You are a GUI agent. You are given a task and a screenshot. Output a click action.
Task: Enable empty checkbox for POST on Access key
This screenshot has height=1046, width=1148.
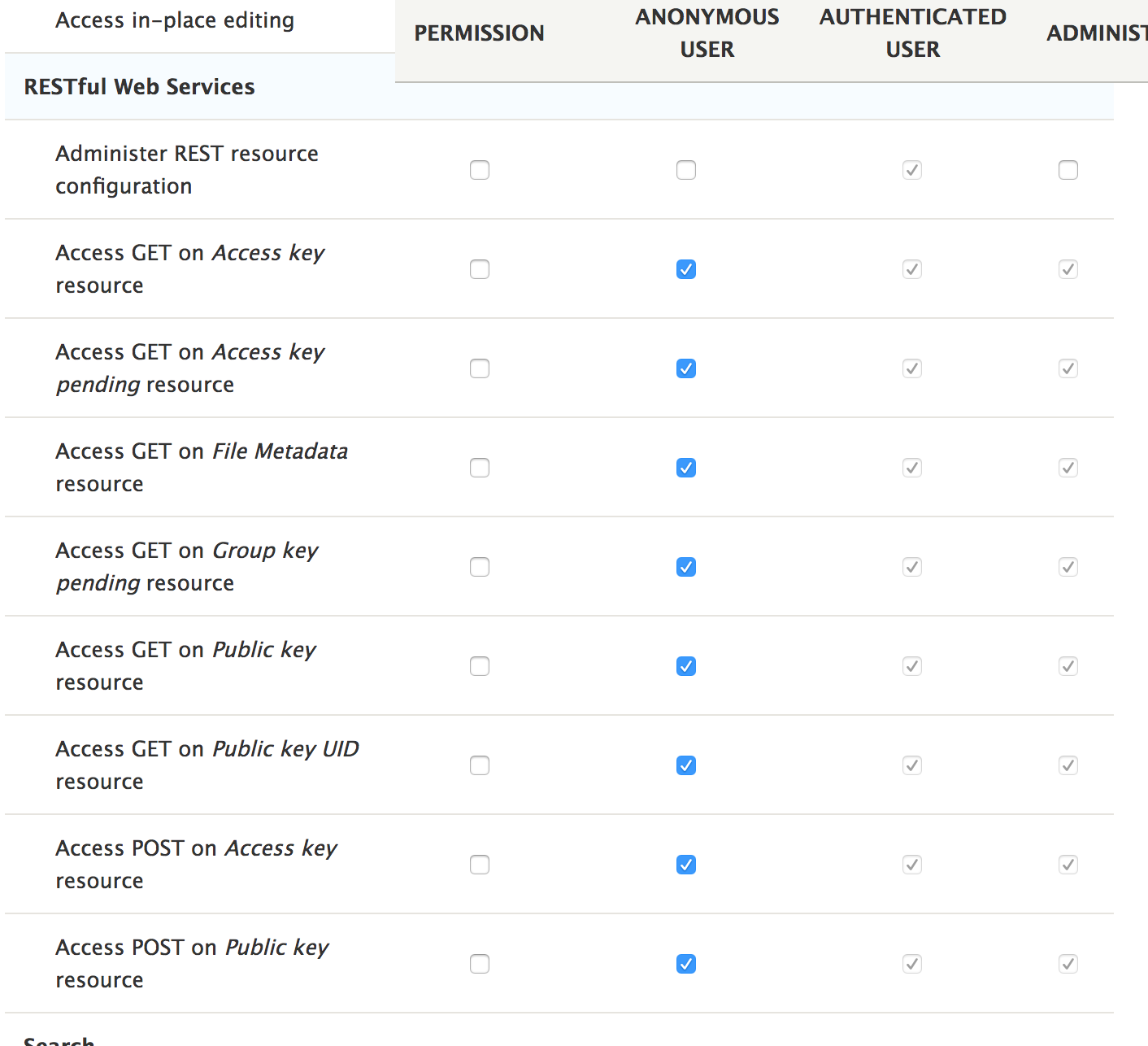[480, 865]
